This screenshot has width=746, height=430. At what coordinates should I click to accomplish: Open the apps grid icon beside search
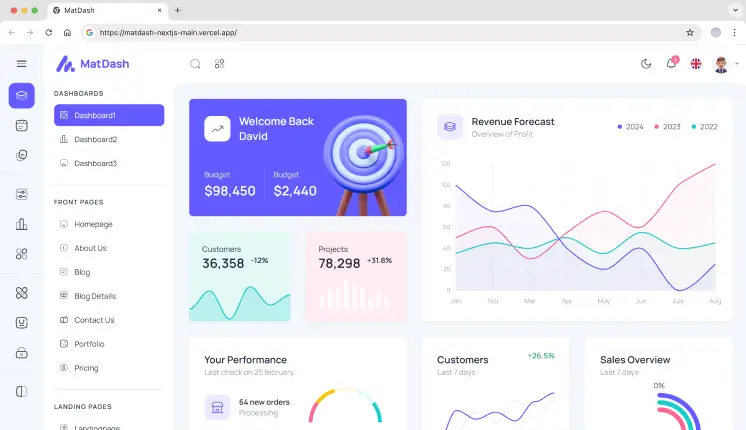click(219, 64)
